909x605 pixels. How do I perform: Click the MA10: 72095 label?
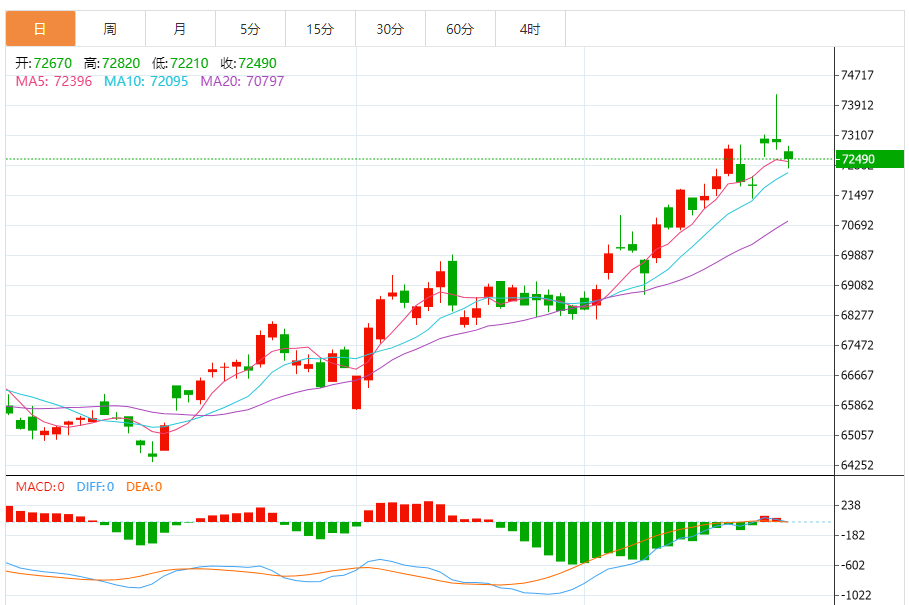coord(146,81)
